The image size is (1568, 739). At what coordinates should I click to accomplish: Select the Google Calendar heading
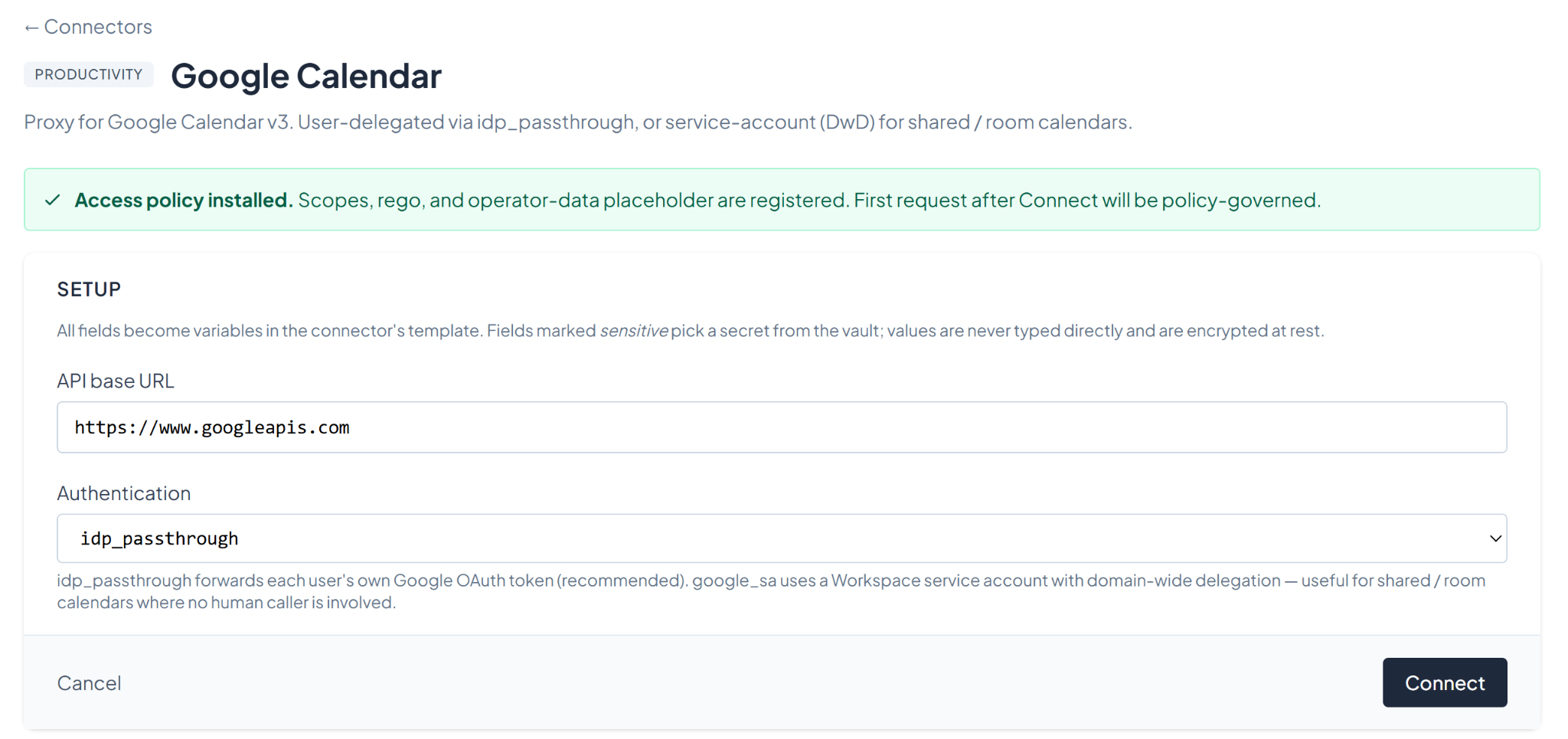[x=306, y=76]
